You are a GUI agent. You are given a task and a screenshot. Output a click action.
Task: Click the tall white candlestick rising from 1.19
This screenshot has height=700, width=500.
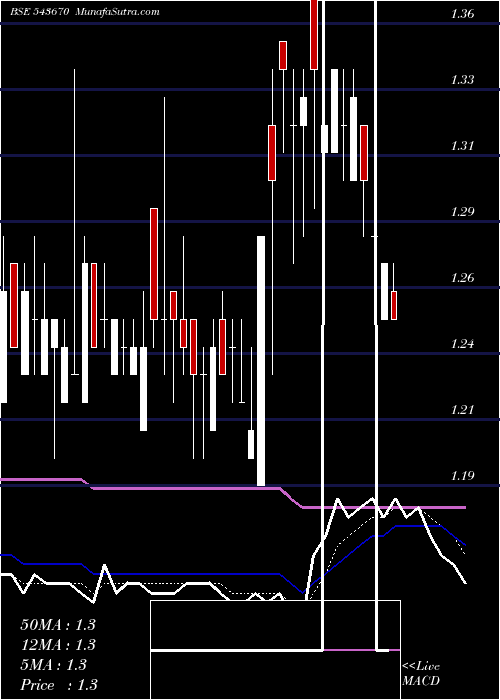pyautogui.click(x=261, y=361)
